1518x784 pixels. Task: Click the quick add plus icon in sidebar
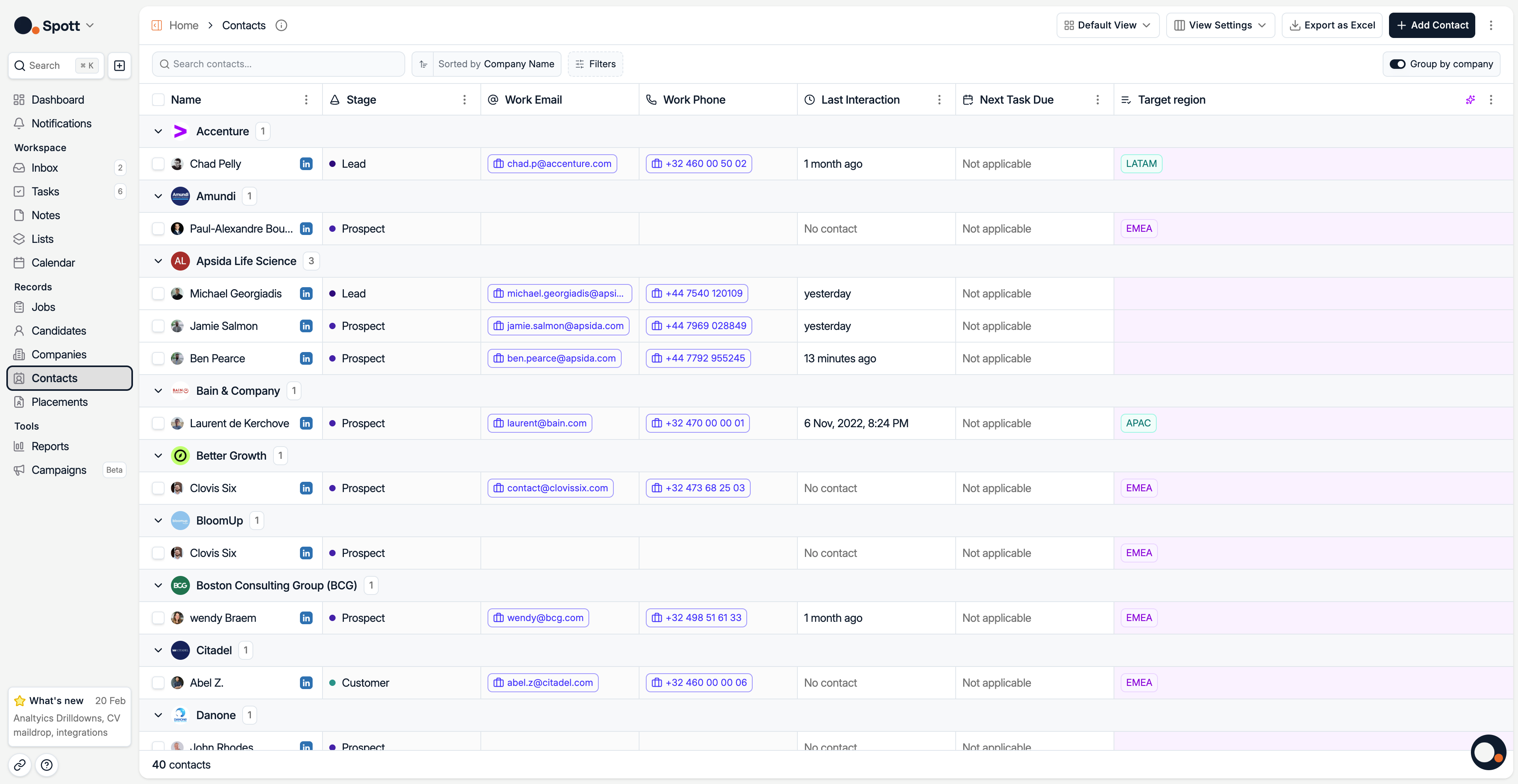120,65
